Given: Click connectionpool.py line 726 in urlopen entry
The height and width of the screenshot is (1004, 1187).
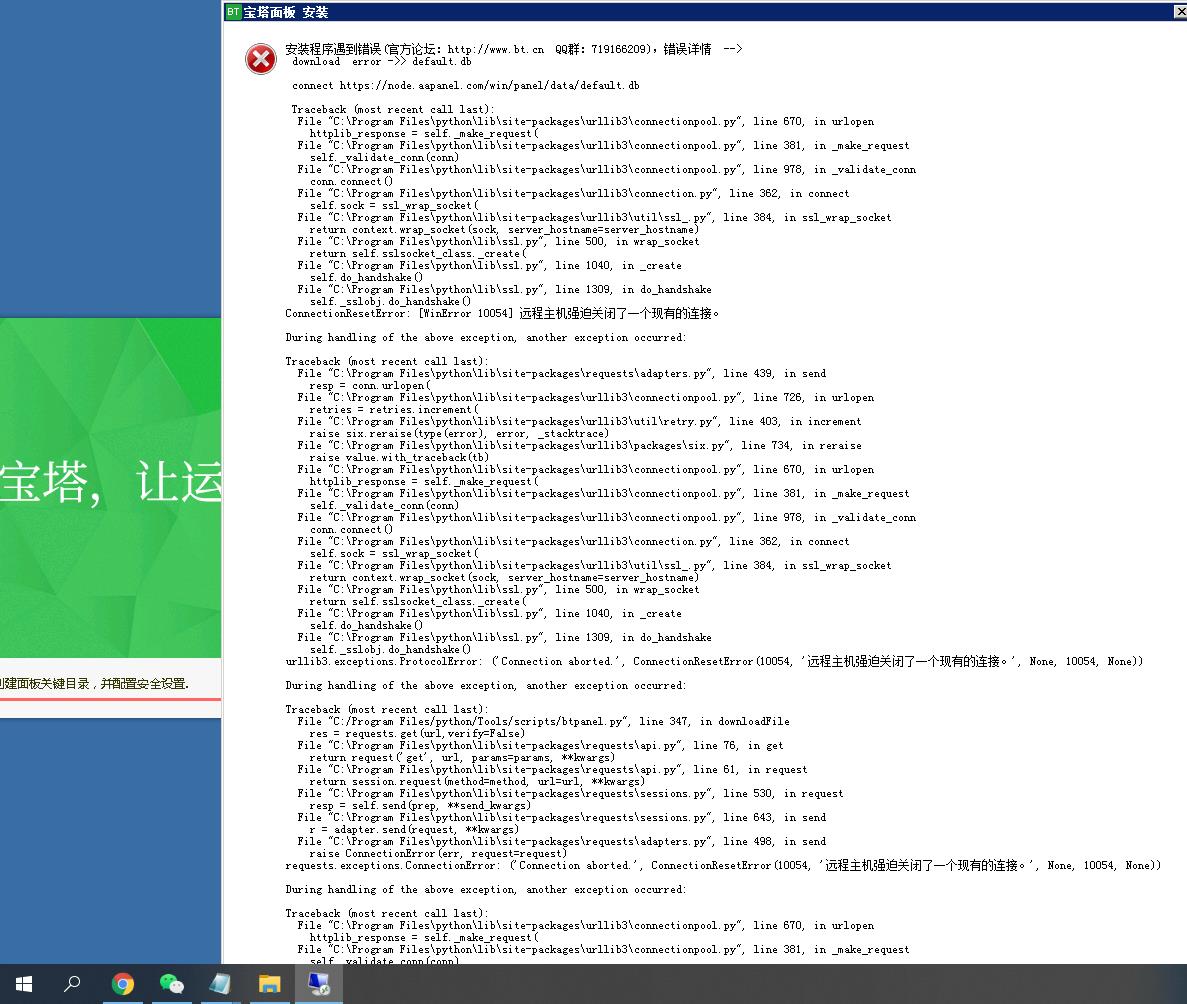Looking at the screenshot, I should [586, 398].
